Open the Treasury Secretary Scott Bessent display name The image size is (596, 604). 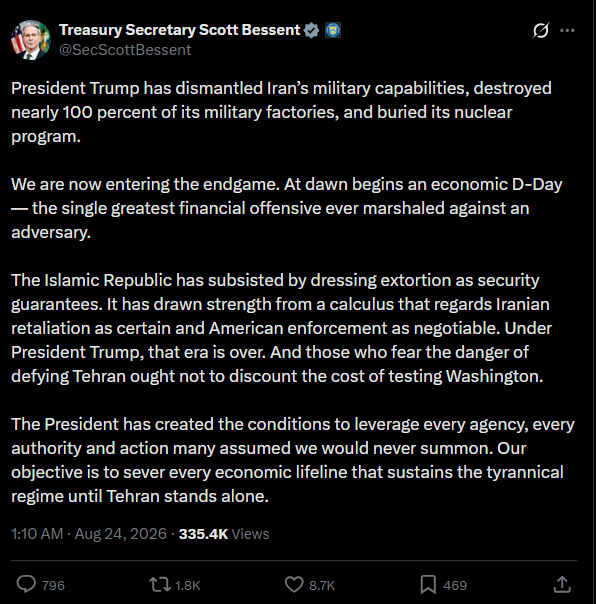pos(180,30)
